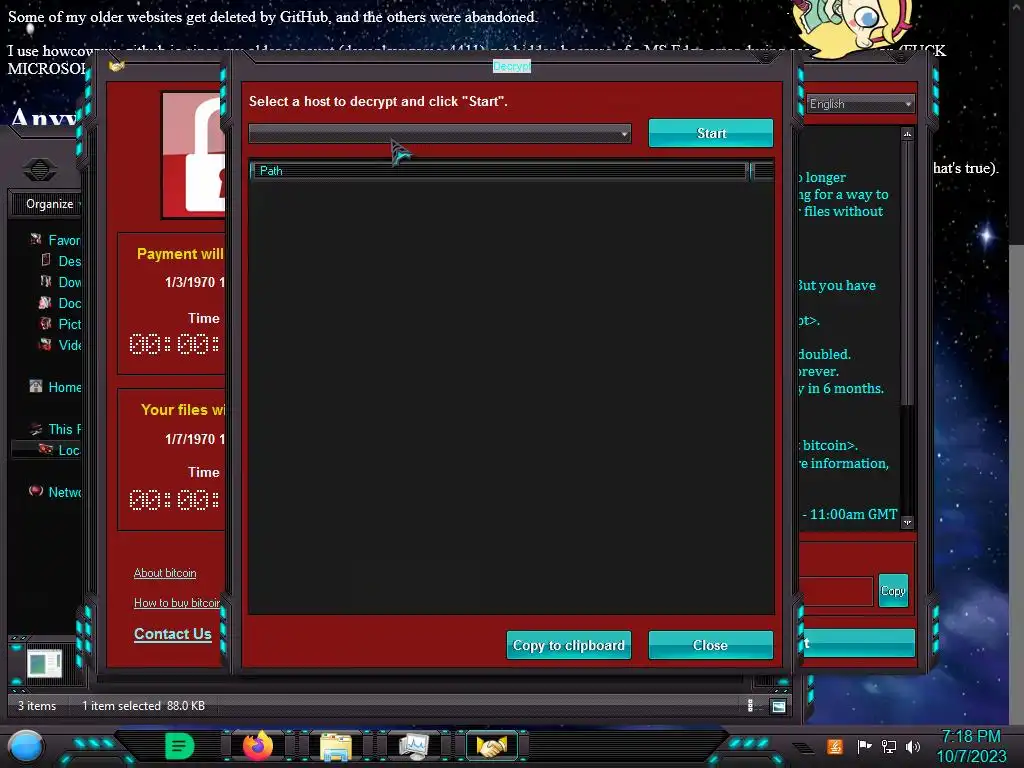The height and width of the screenshot is (768, 1024).
Task: Select Network in the Explorer sidebar
Action: [x=64, y=492]
